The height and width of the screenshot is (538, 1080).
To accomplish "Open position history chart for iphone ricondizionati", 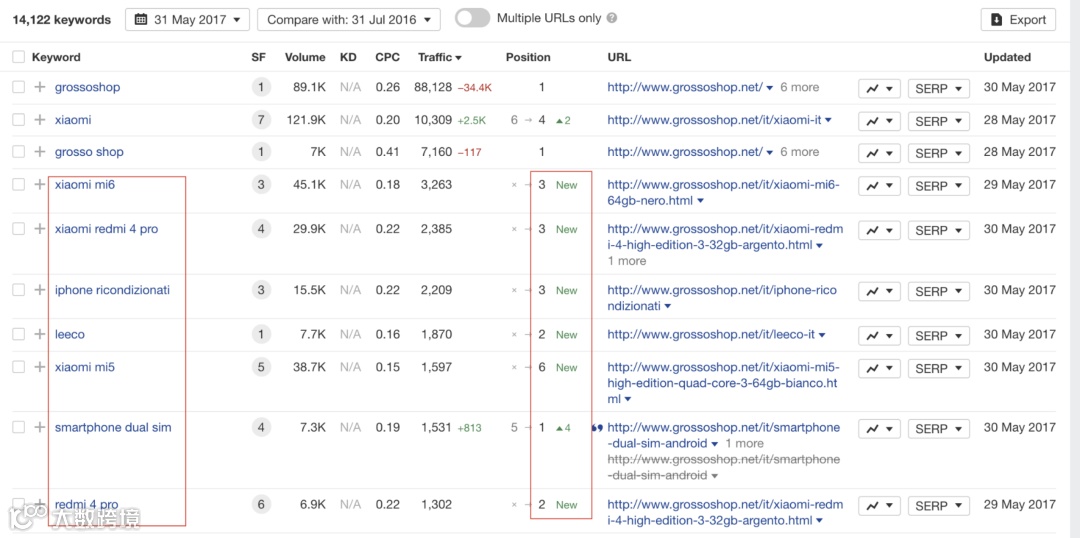I will tap(879, 291).
